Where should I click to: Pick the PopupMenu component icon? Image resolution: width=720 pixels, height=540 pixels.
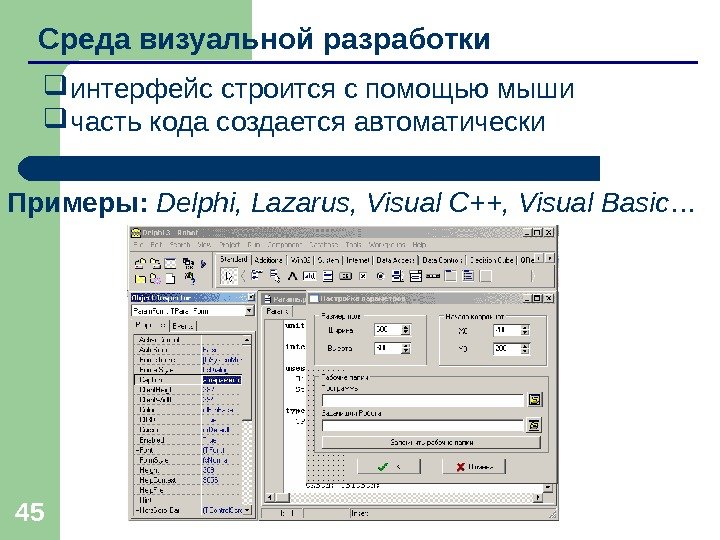275,276
